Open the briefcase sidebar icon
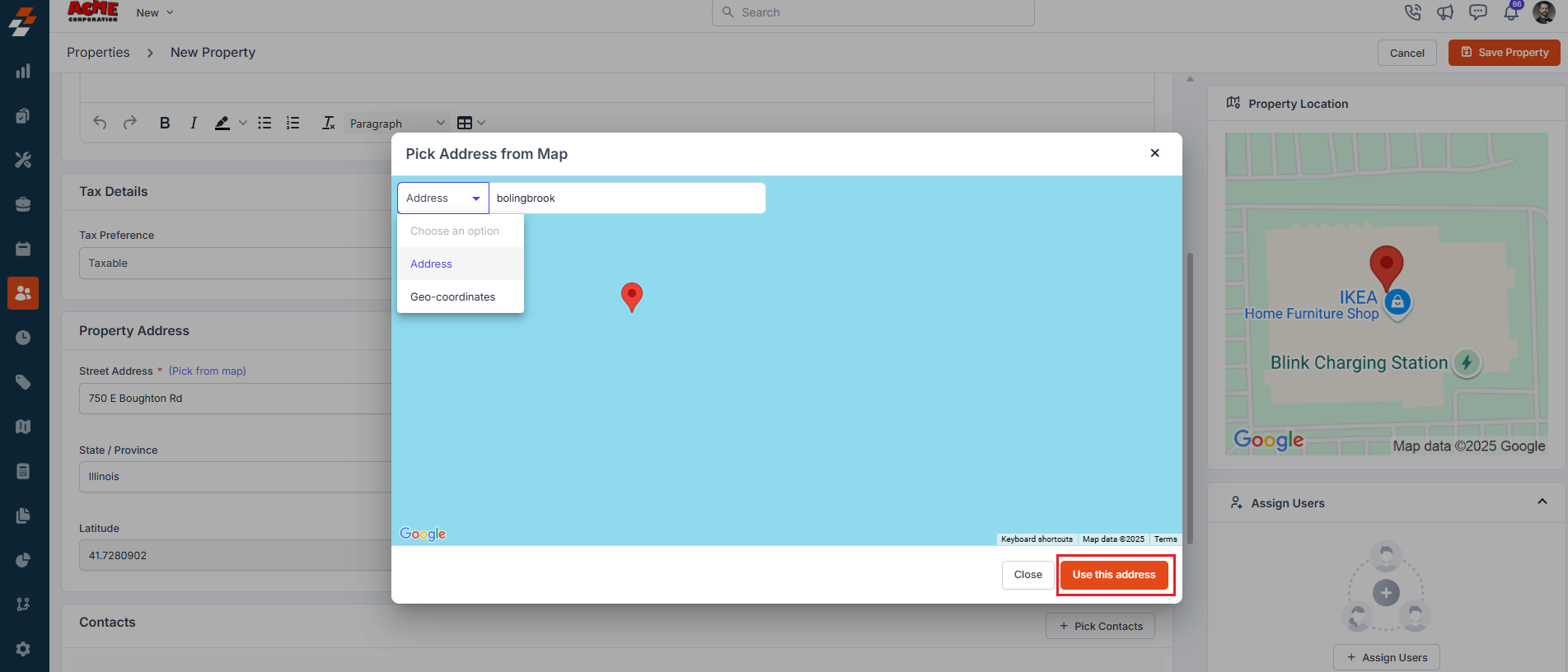 [x=23, y=204]
